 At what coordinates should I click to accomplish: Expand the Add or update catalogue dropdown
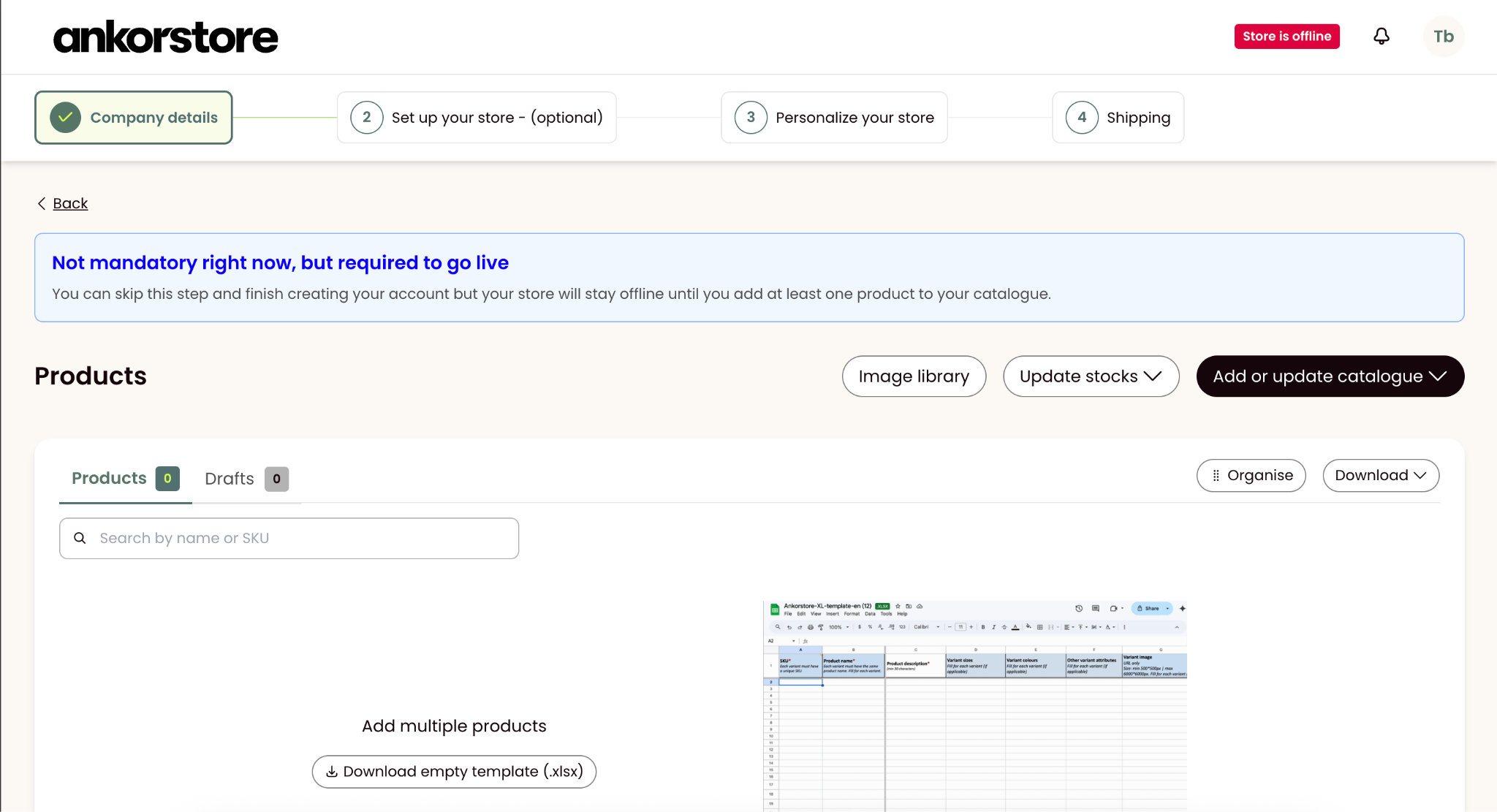coord(1330,376)
